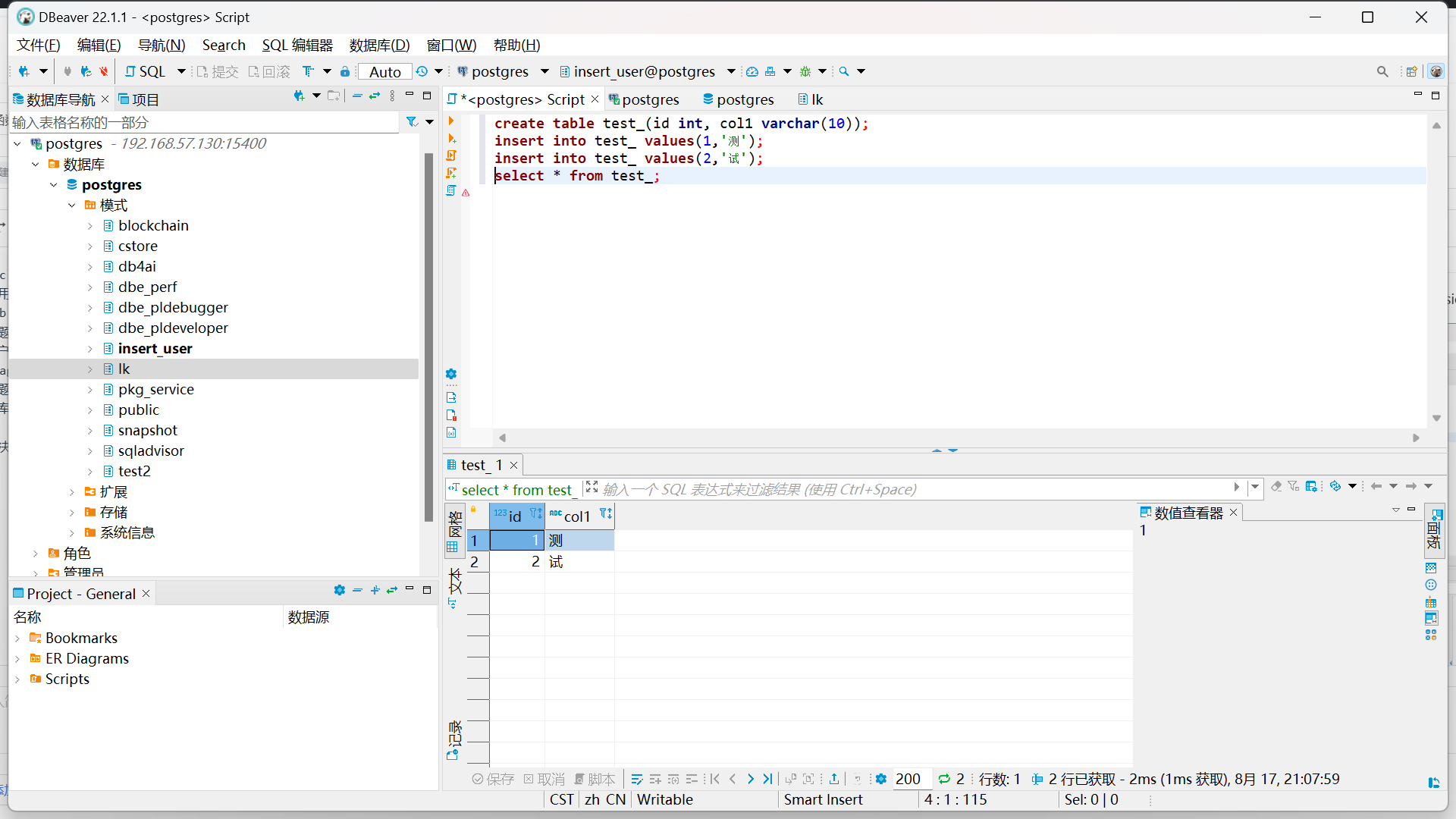
Task: Click the new database connection icon
Action: tap(24, 71)
